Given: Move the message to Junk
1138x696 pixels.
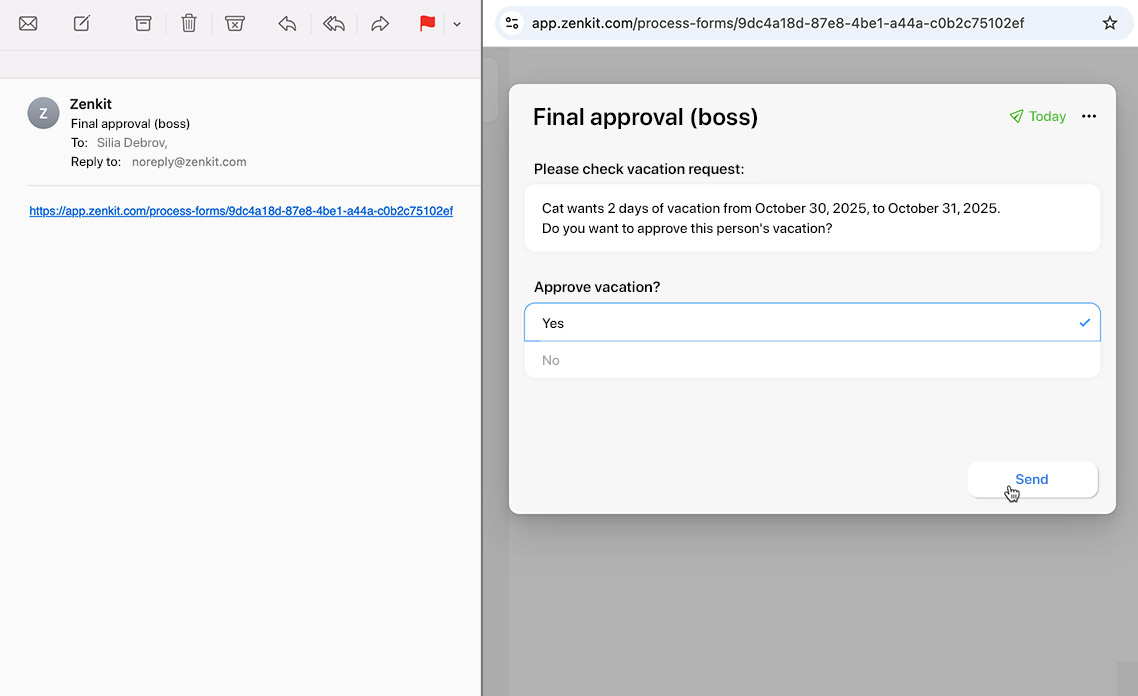Looking at the screenshot, I should click(x=235, y=23).
